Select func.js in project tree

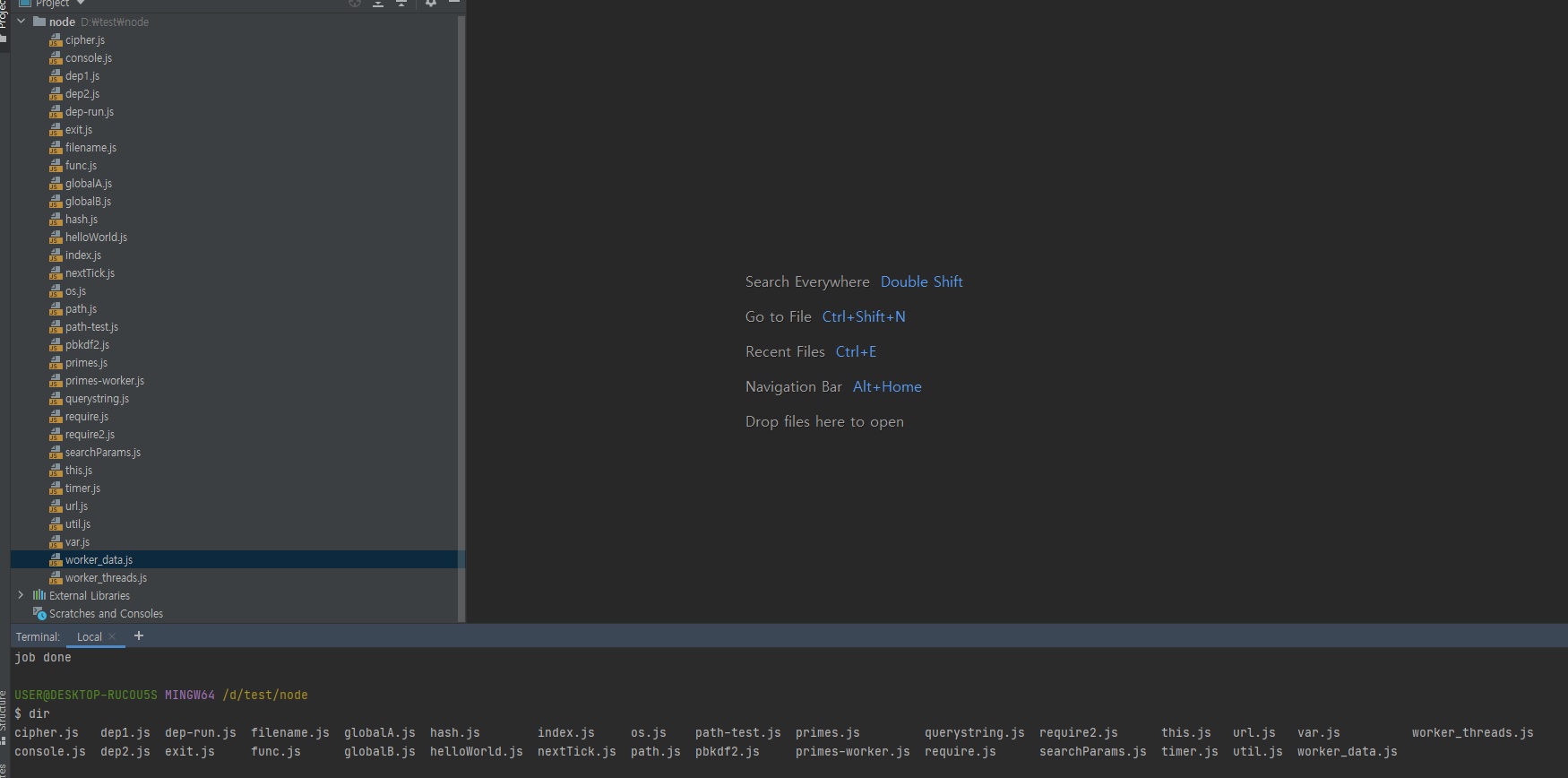click(x=81, y=166)
